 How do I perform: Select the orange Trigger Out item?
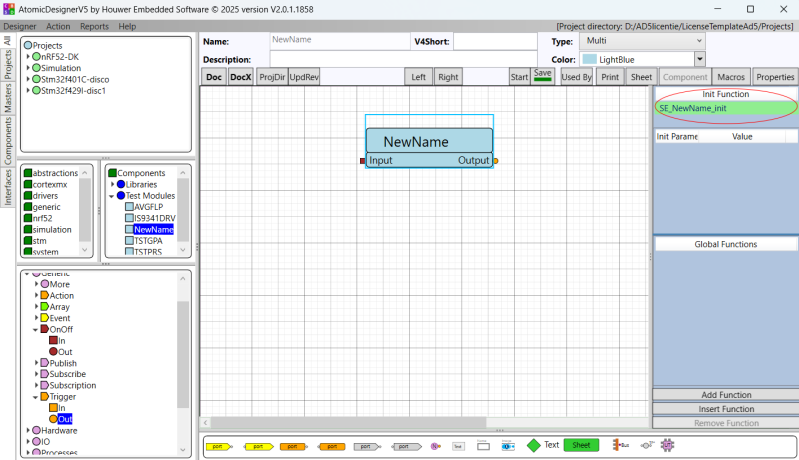[65, 419]
